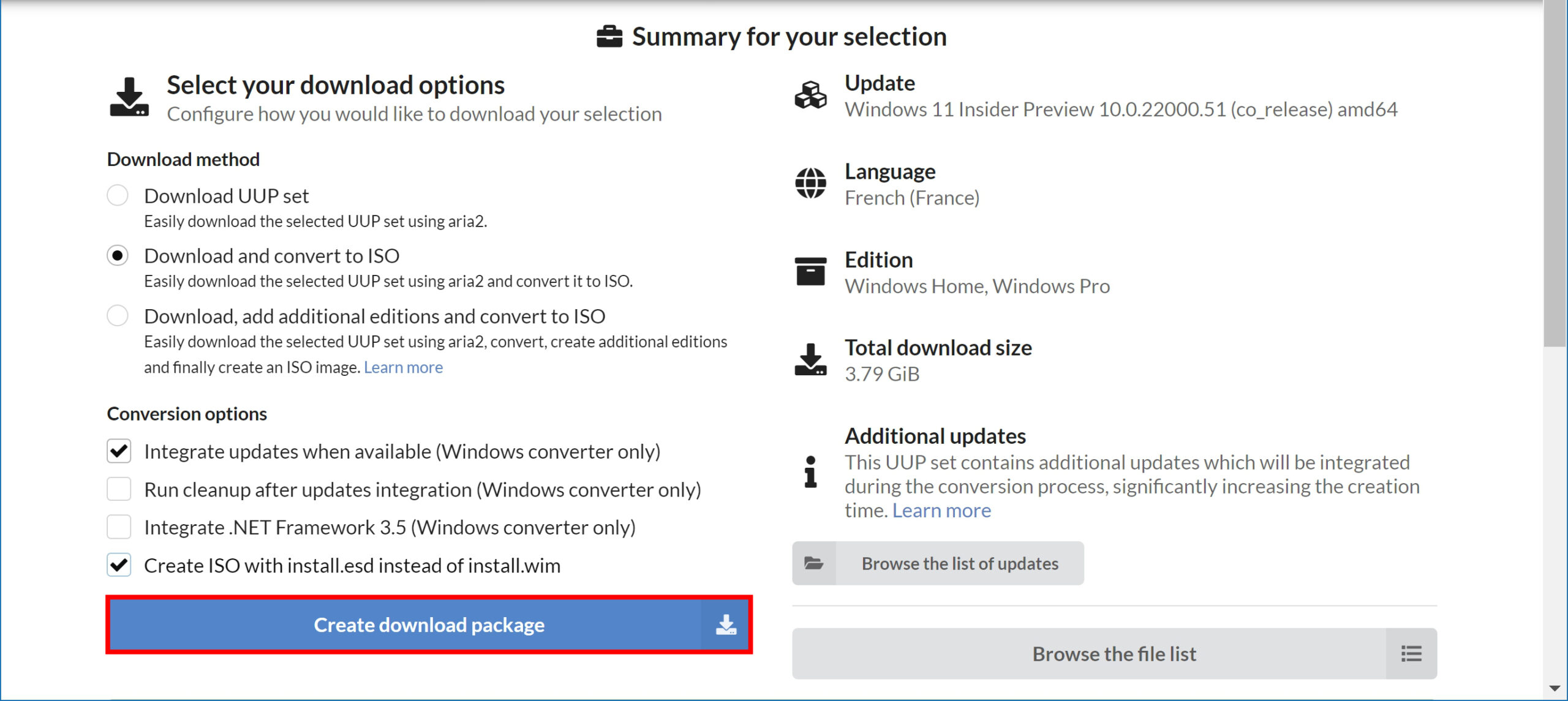Click the scrollbar down arrow
This screenshot has height=701, width=1568.
point(1555,689)
